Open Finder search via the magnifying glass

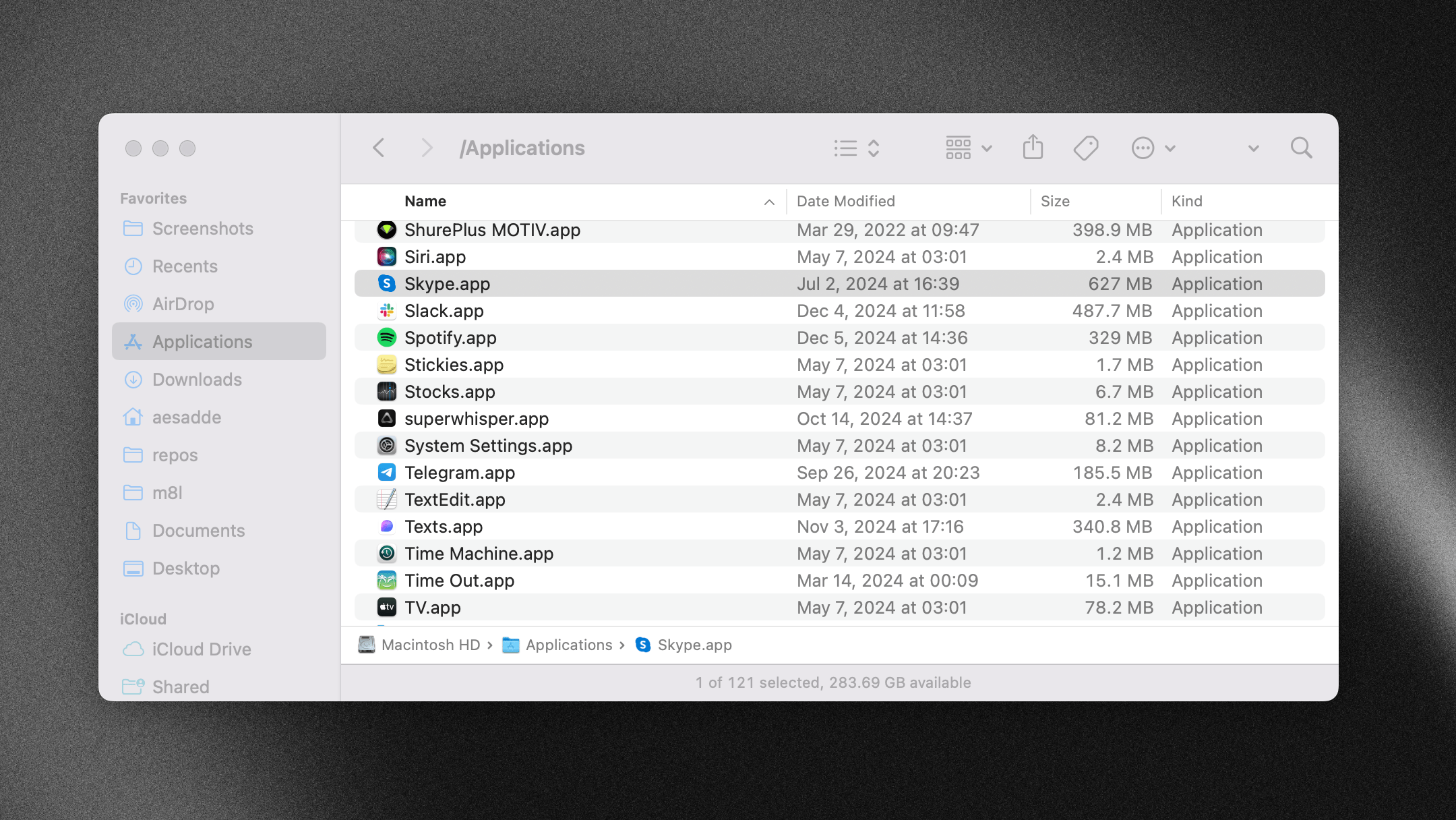pos(1301,148)
